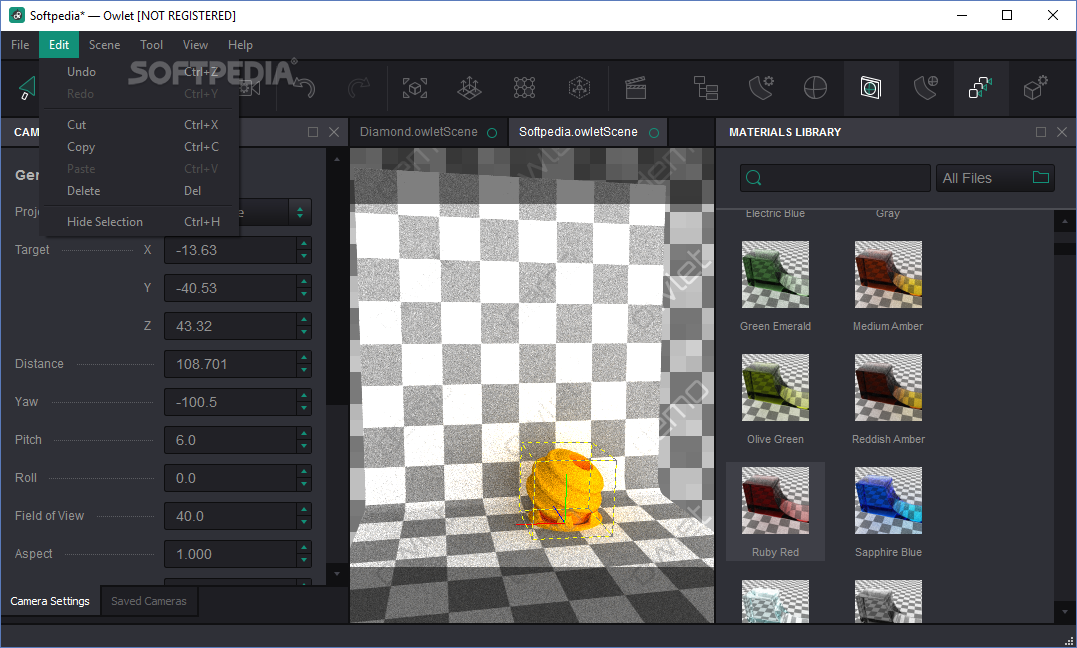Open the All Files filter dropdown

pos(995,178)
